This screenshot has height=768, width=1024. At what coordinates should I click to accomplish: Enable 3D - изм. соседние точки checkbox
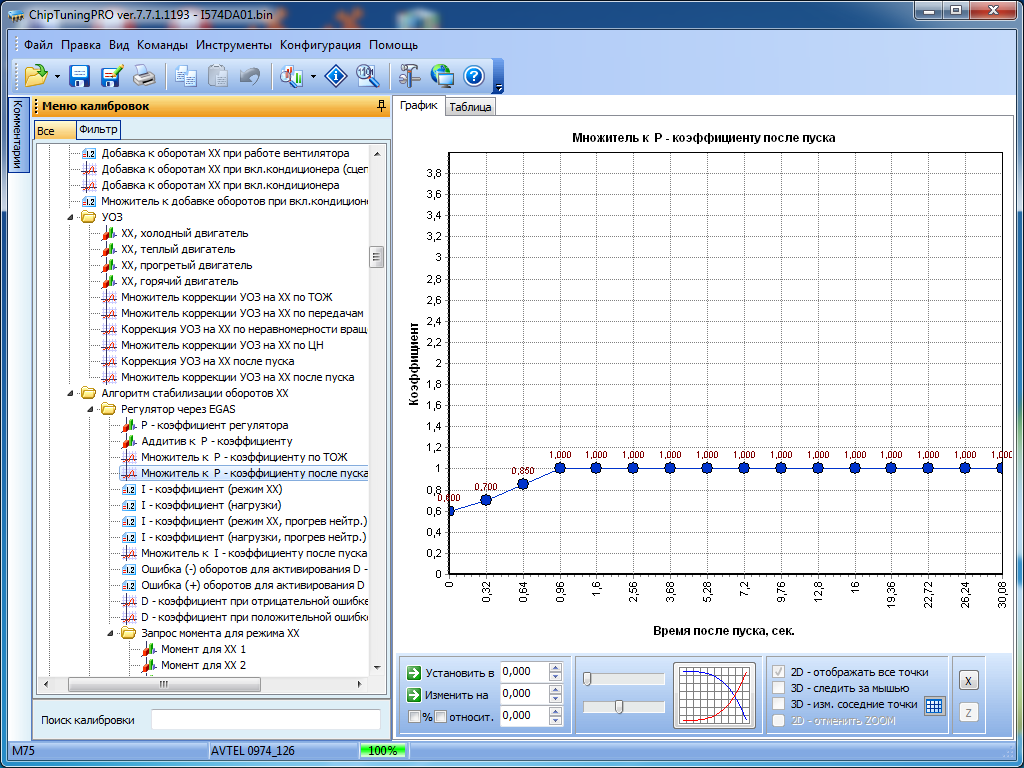[780, 704]
